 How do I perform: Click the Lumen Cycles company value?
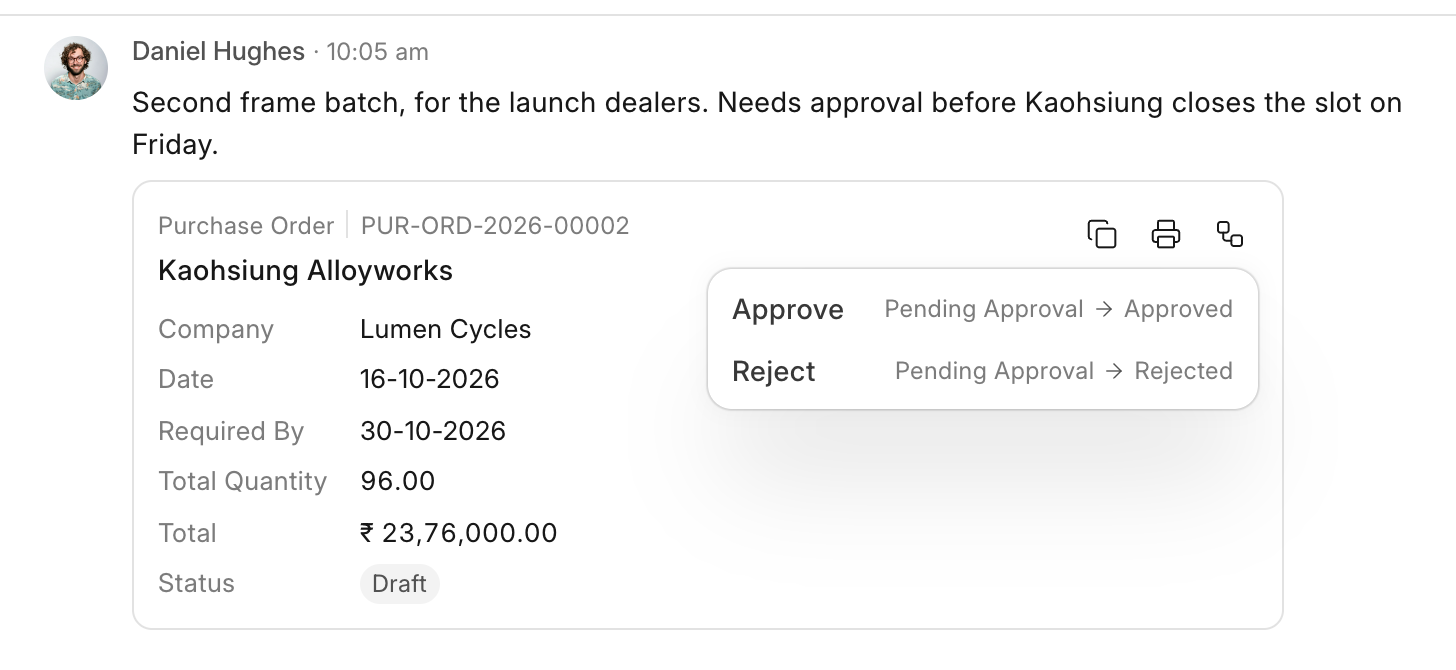coord(445,329)
